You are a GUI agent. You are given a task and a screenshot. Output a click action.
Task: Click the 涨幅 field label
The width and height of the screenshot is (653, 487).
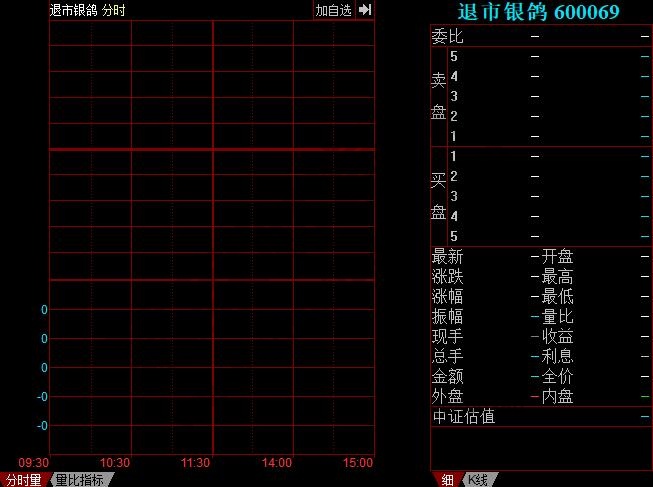point(447,297)
